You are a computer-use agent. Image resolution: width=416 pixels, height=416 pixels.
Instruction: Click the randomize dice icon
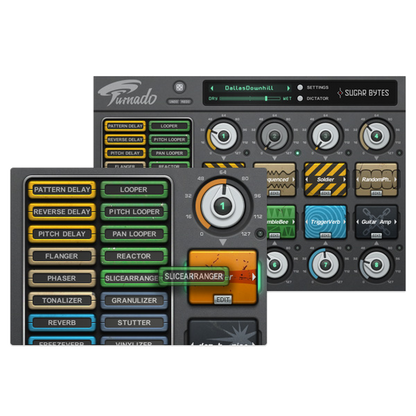(x=179, y=87)
